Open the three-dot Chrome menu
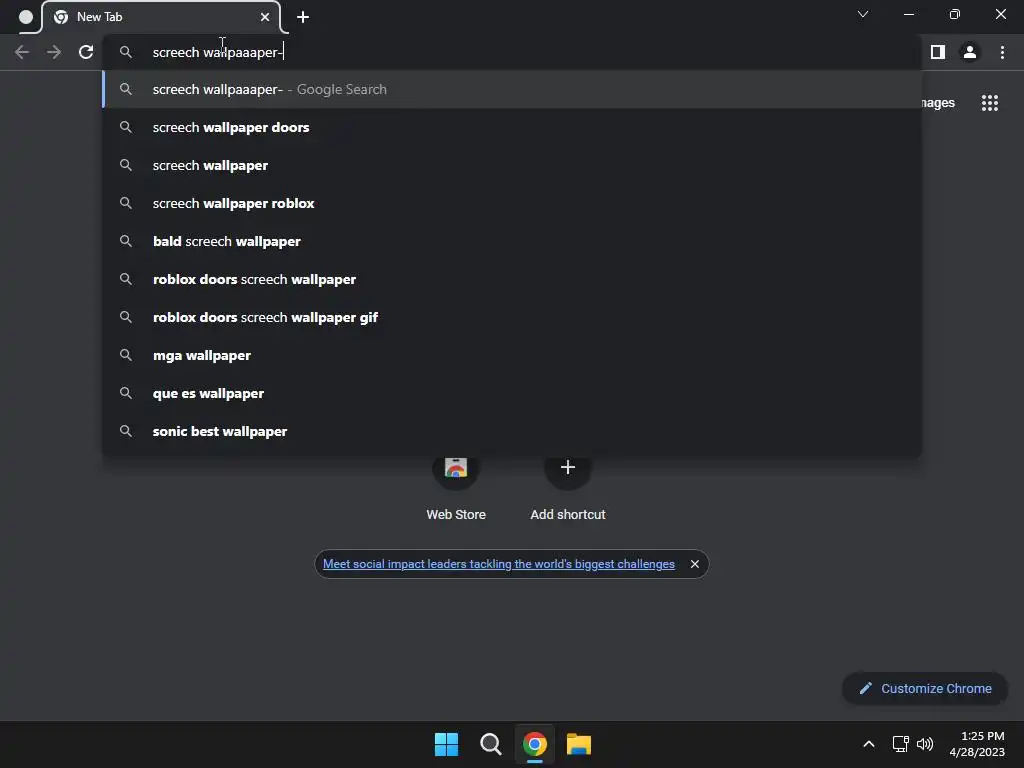 tap(1002, 52)
